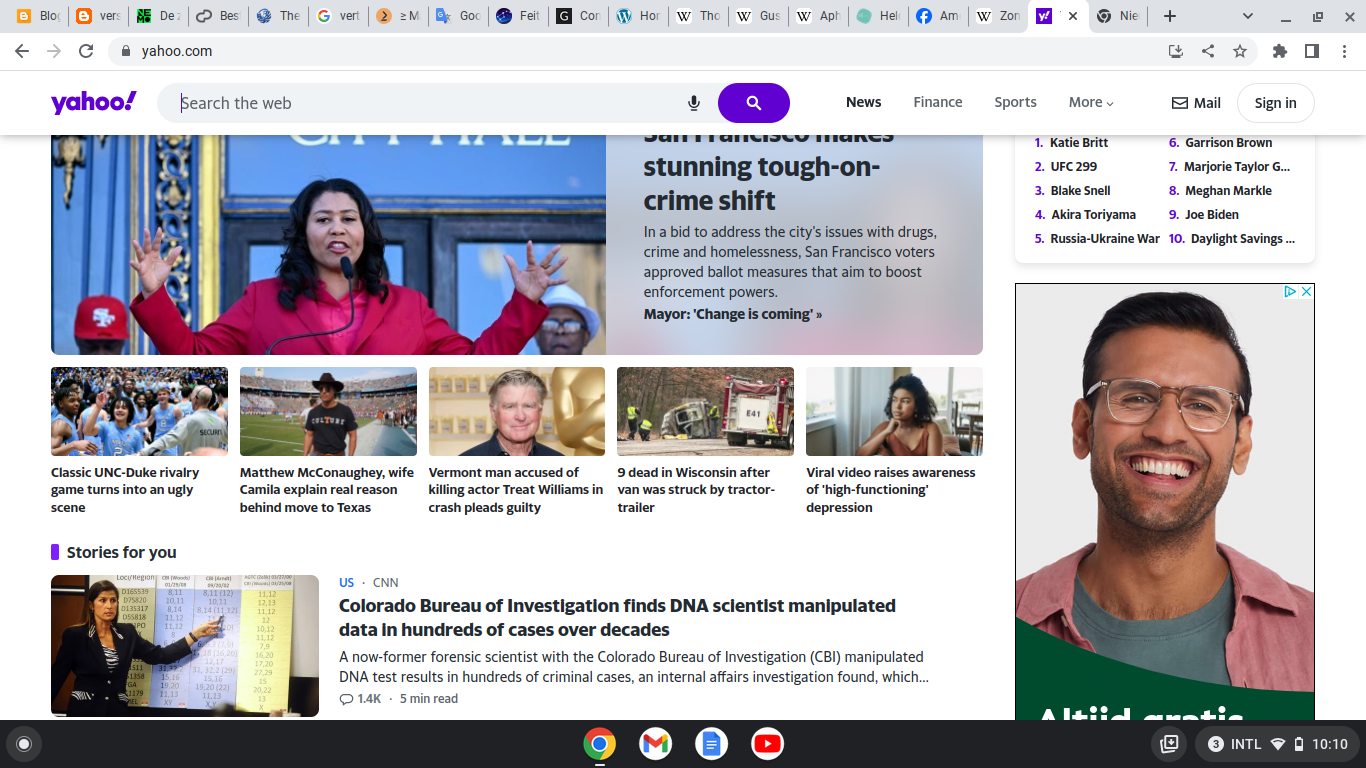Click the San Francisco mayor lead photo

(x=328, y=245)
